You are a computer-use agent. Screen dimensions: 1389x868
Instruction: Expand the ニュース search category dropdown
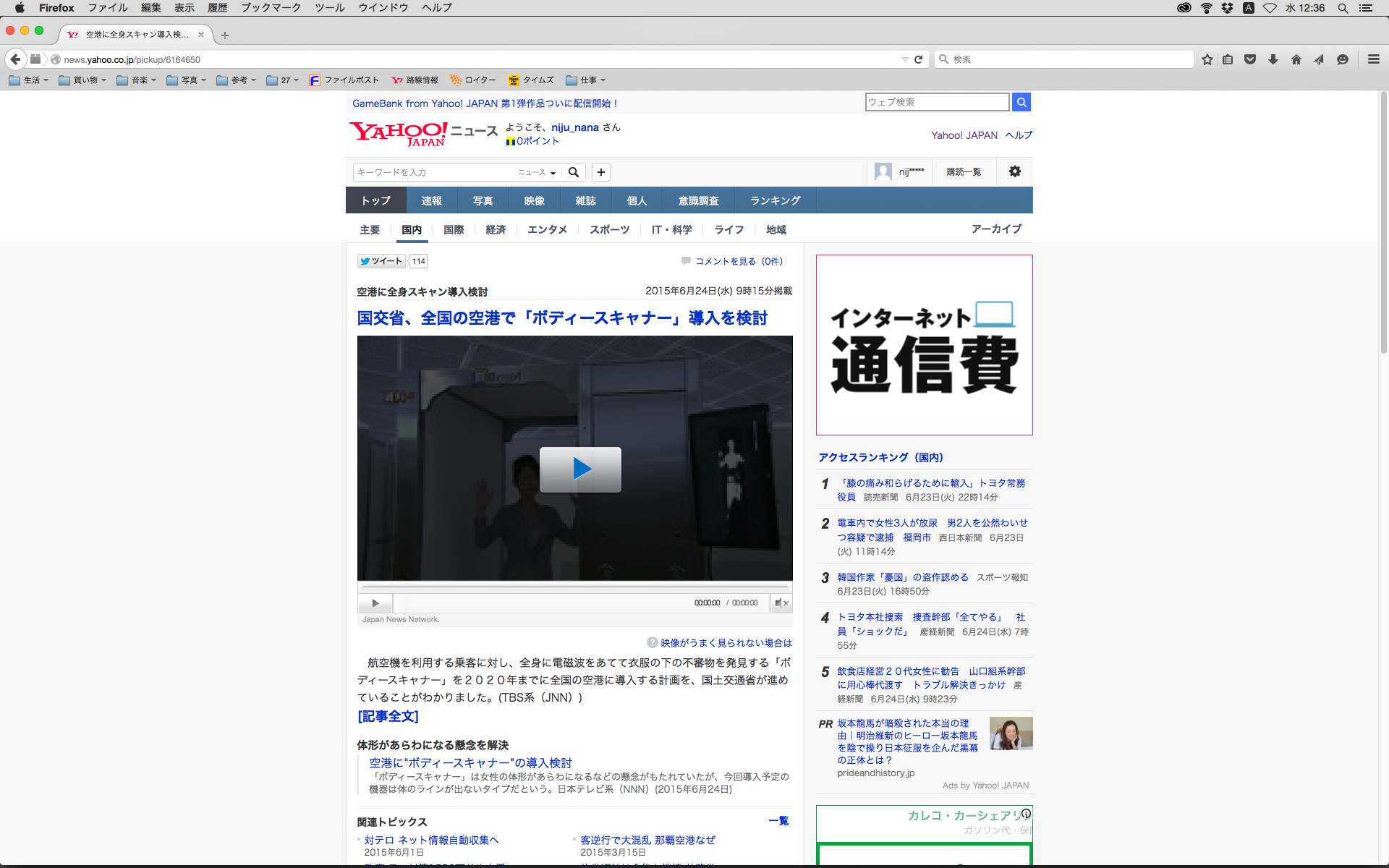[537, 172]
